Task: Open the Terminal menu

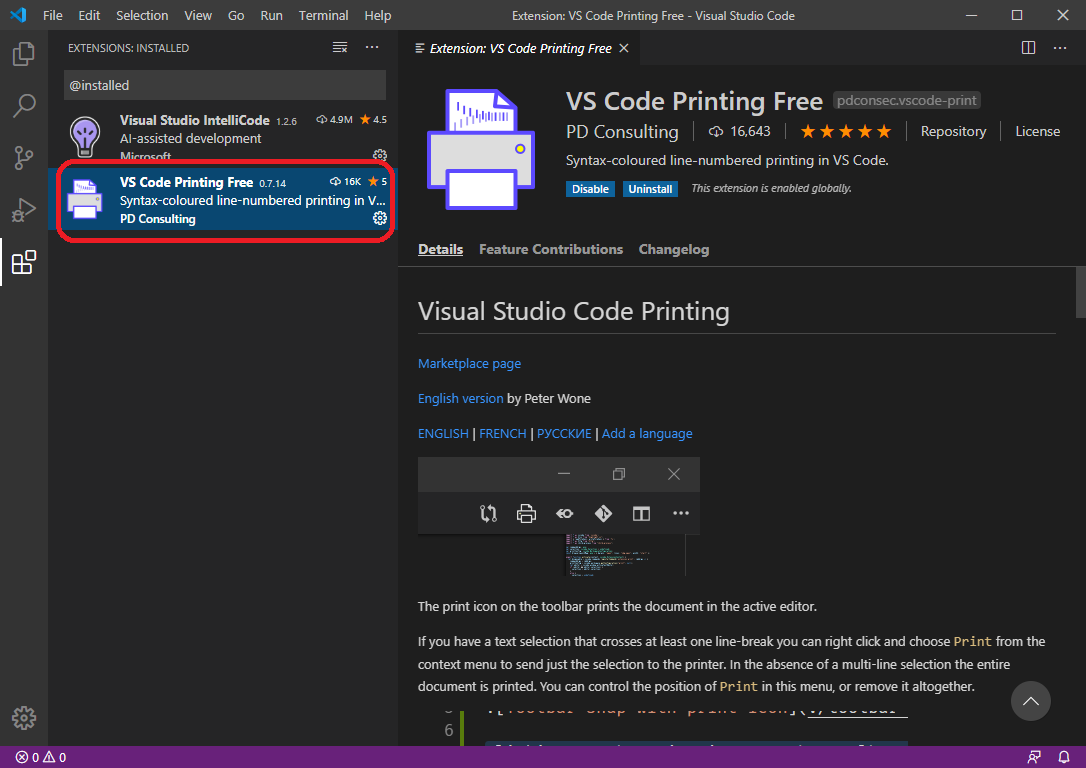Action: pos(323,16)
